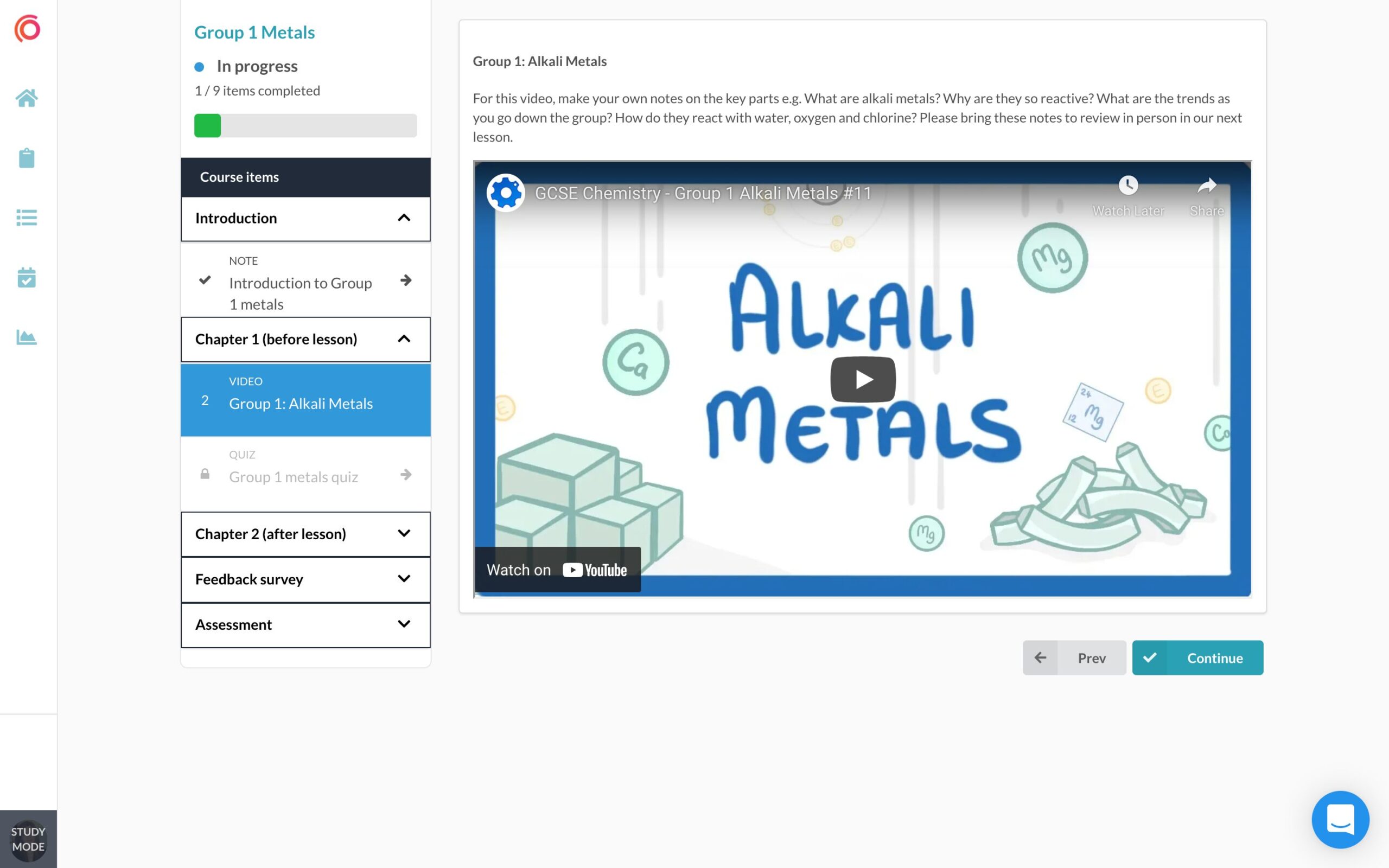
Task: Open the clipboard assignments icon
Action: click(27, 158)
